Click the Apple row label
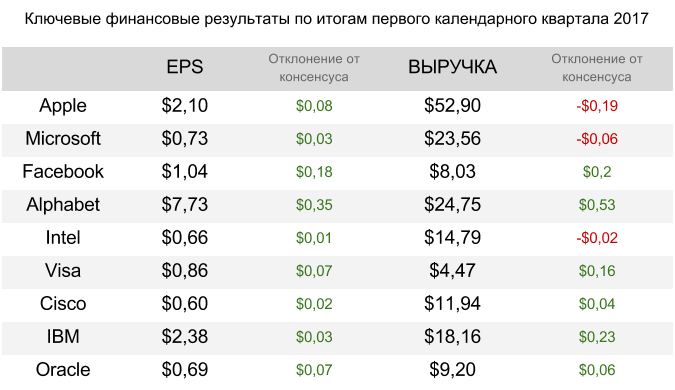The height and width of the screenshot is (390, 675). [x=63, y=106]
